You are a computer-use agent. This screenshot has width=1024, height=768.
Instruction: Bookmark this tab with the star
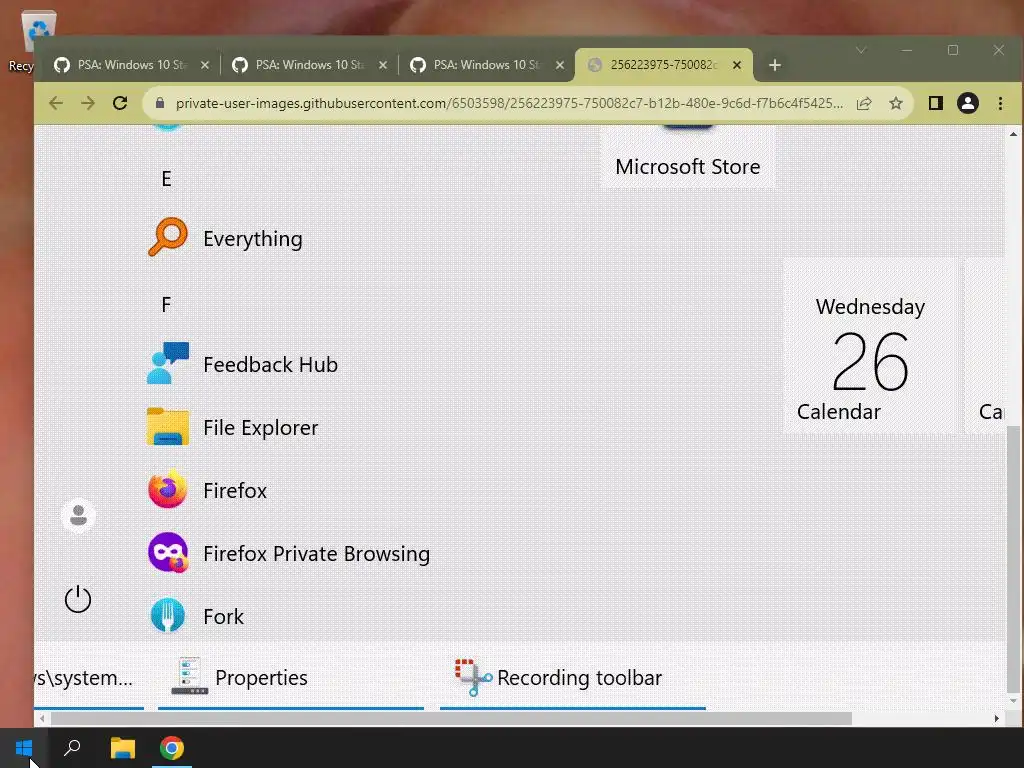point(896,103)
